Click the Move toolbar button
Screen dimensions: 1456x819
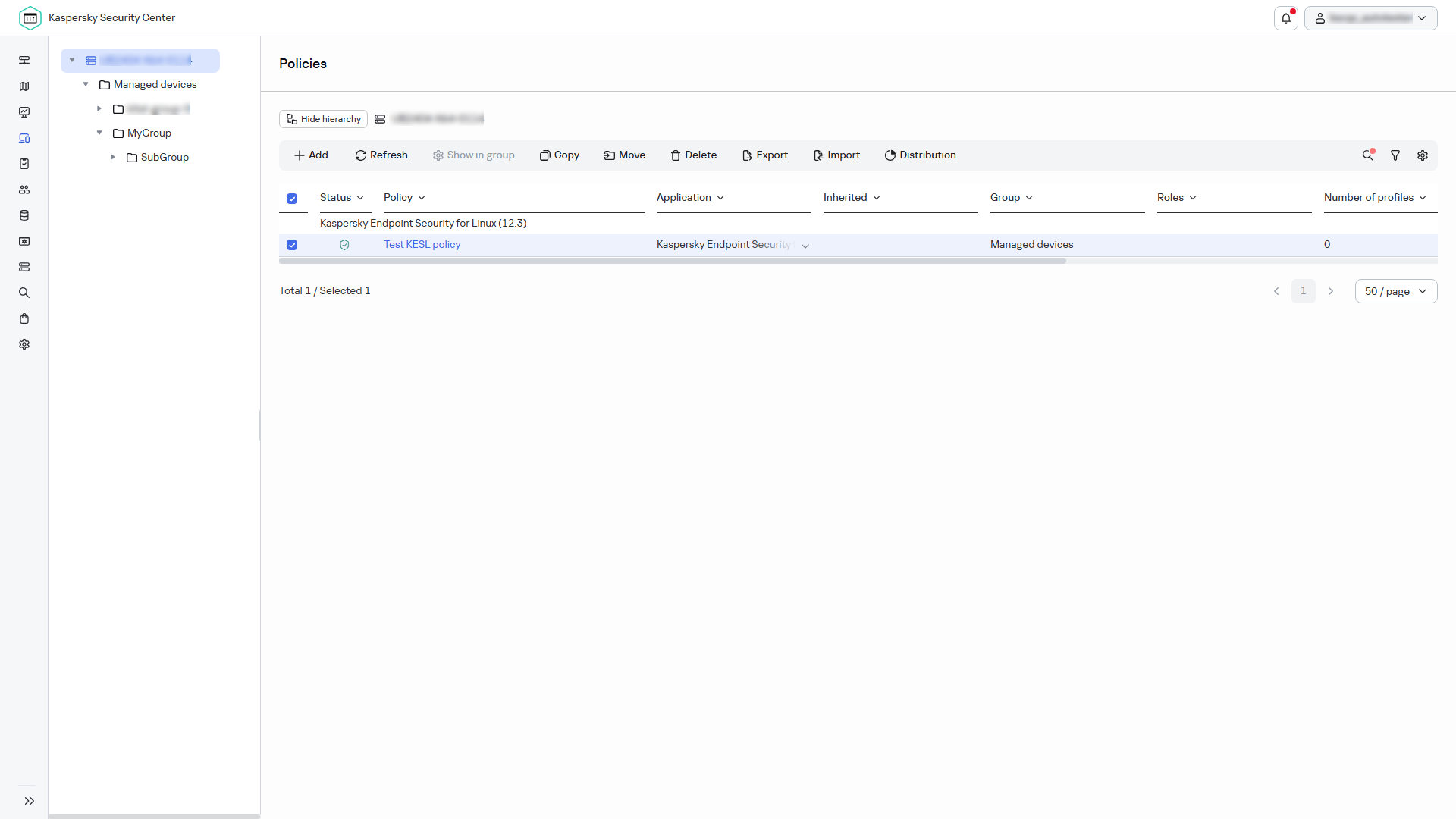click(625, 155)
